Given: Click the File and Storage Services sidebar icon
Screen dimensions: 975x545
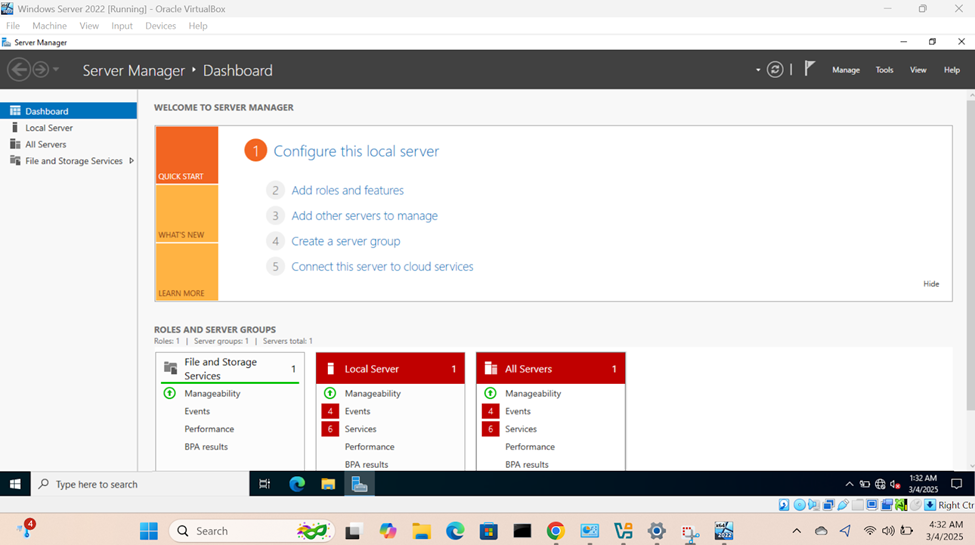Looking at the screenshot, I should pos(15,161).
